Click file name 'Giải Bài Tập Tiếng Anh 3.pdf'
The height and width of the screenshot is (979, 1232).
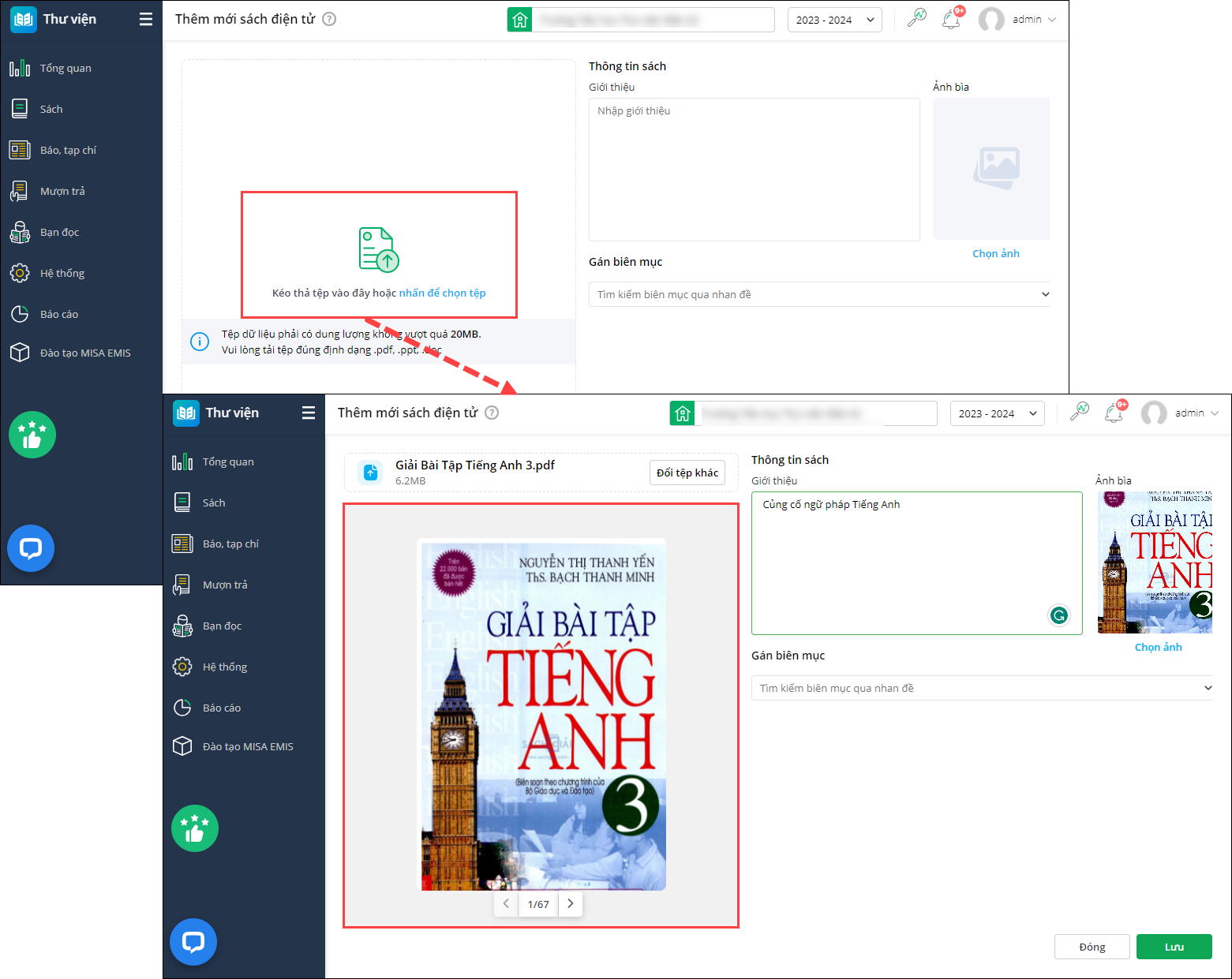(475, 465)
